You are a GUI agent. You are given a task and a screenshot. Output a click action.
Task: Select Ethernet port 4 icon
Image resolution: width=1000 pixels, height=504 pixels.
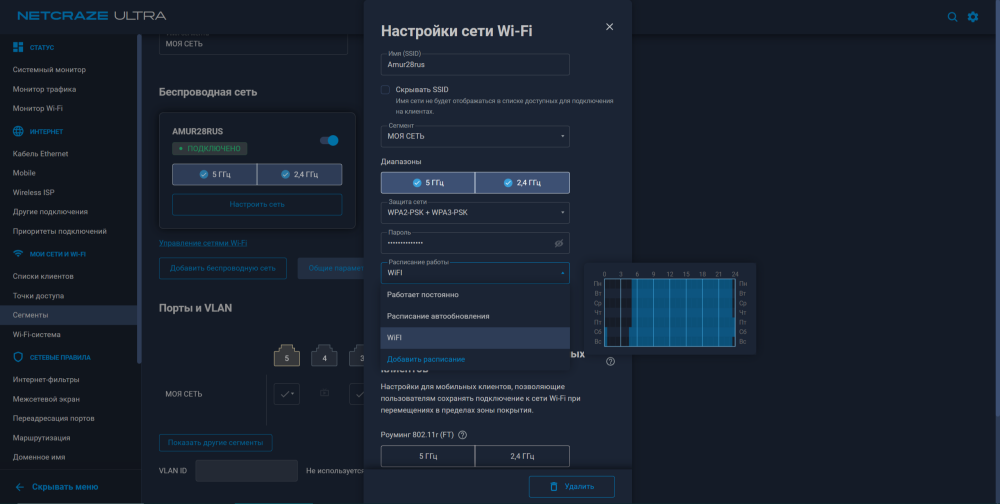pos(325,355)
